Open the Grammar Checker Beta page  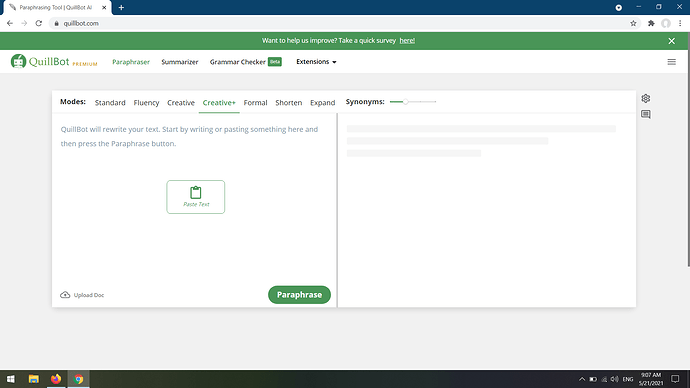click(246, 62)
